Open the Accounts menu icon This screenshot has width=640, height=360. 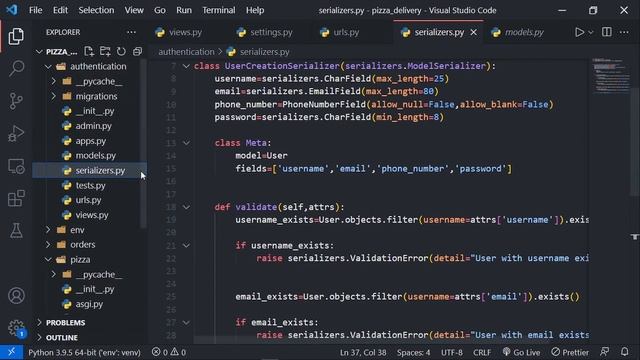pyautogui.click(x=16, y=296)
